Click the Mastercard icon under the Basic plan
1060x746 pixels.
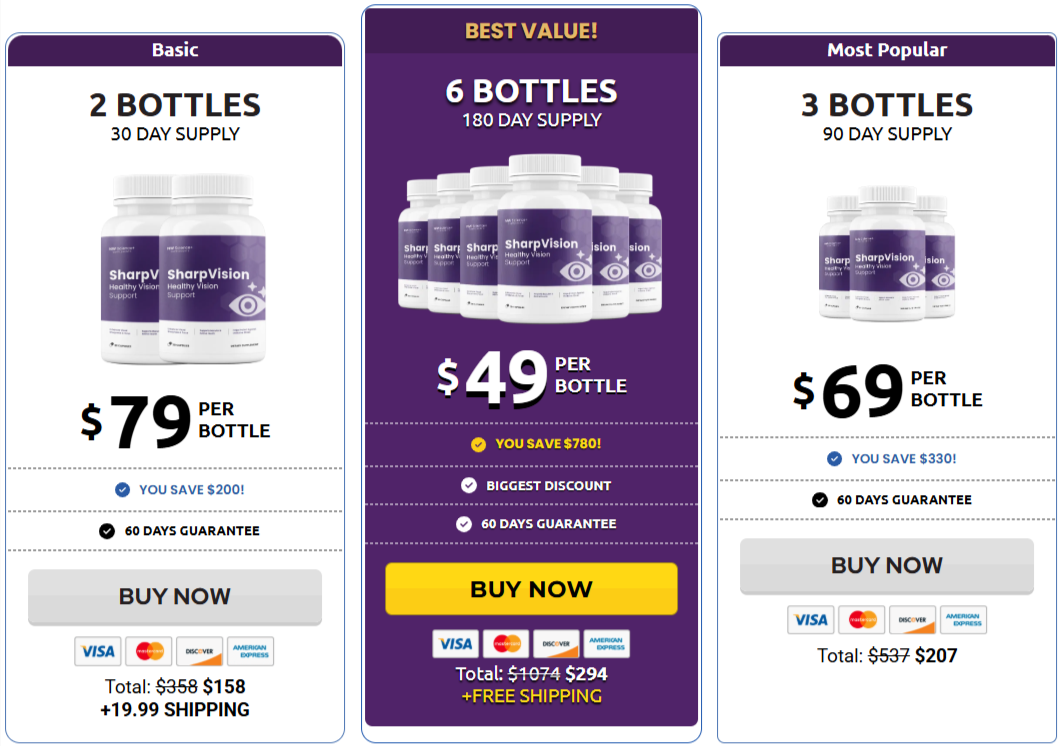(x=148, y=651)
